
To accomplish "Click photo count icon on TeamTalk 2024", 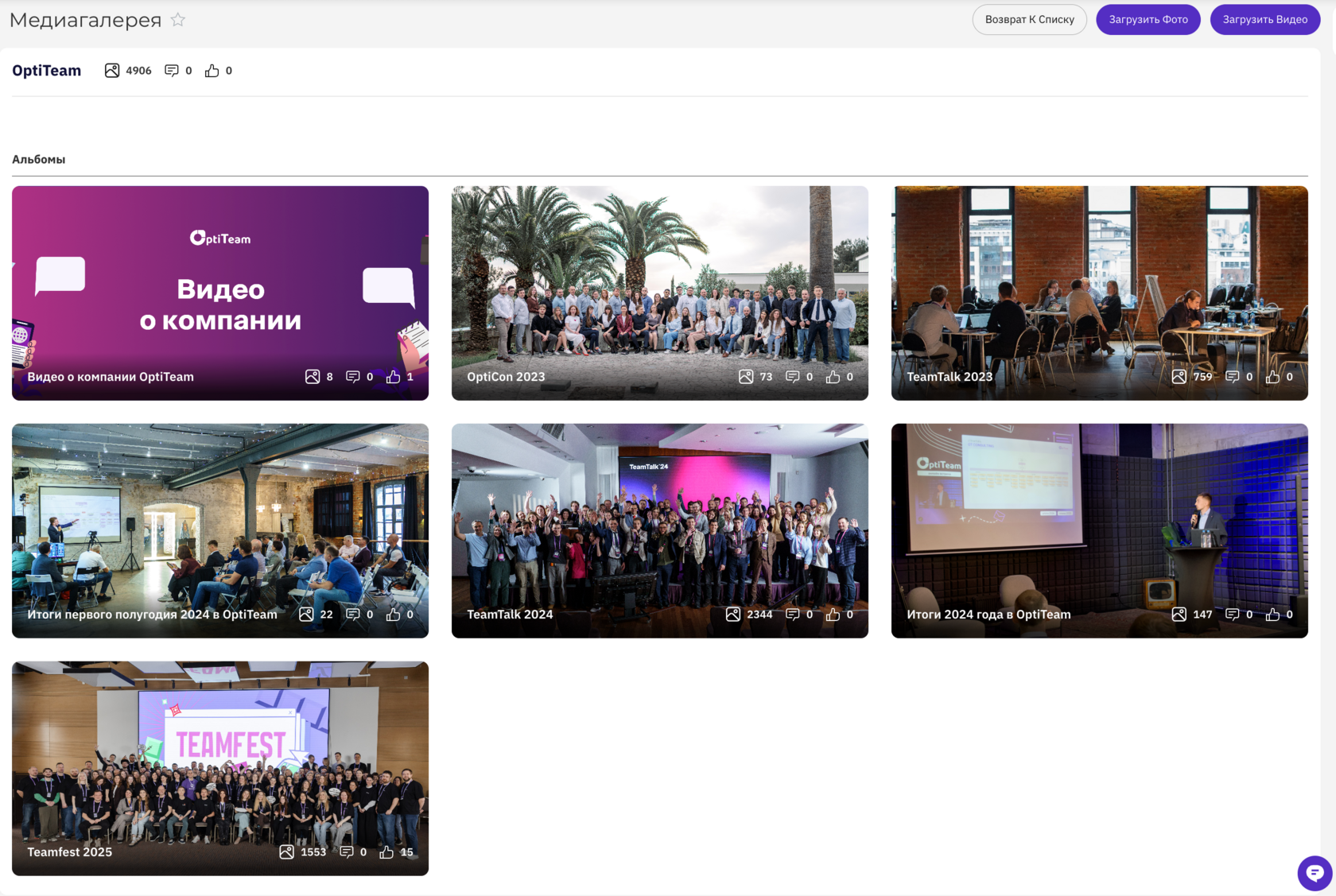I will click(733, 615).
